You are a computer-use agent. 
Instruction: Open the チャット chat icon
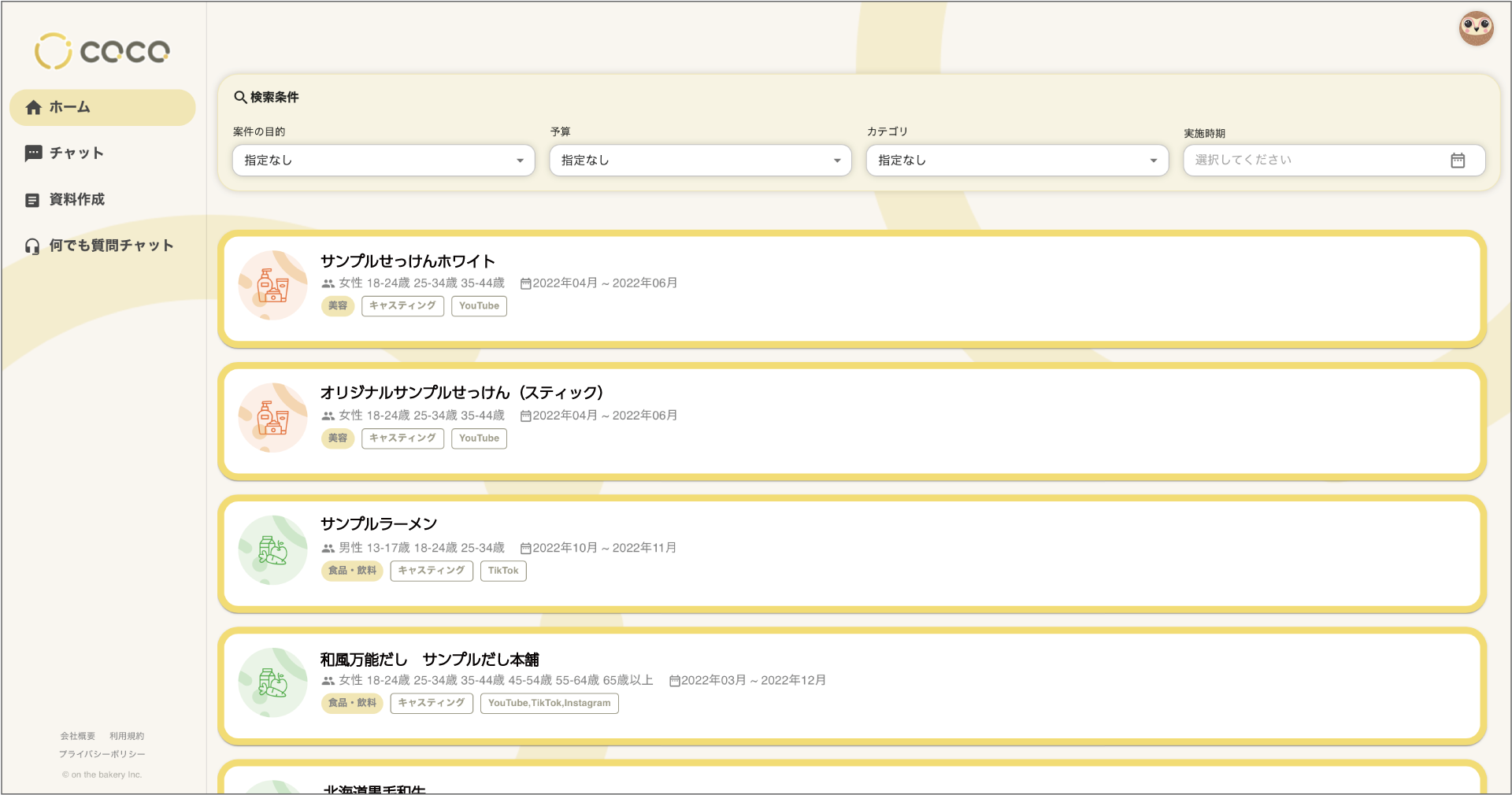coord(33,153)
